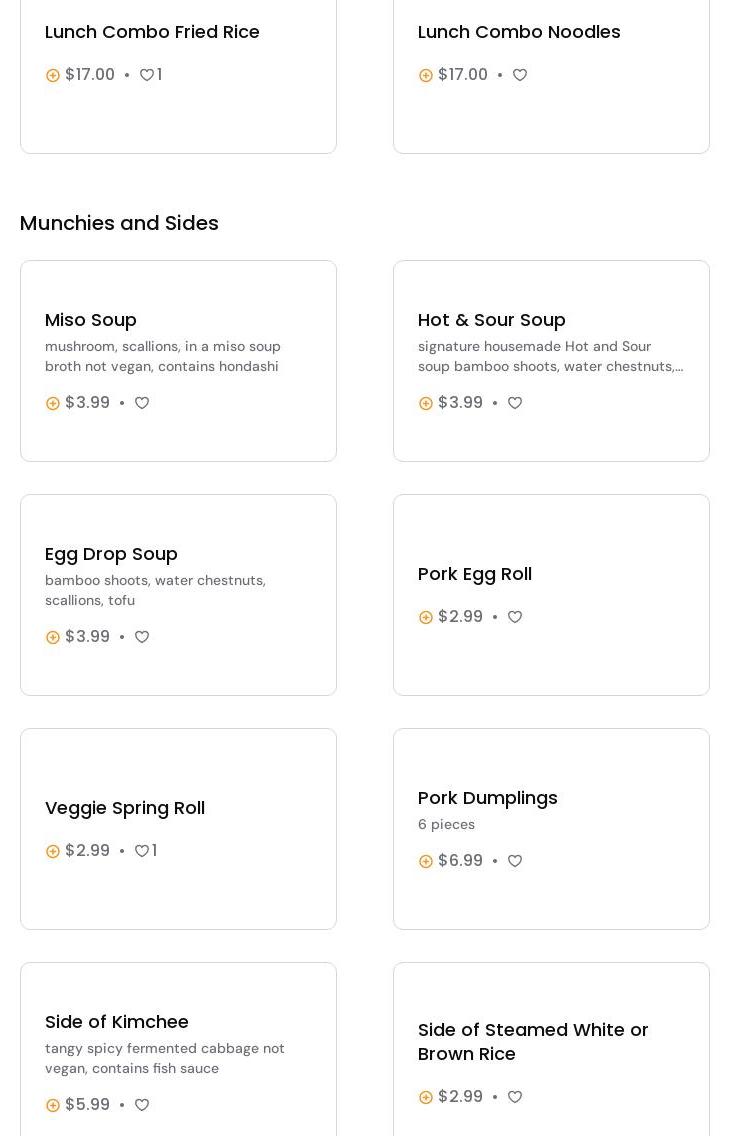Click the heart icon for Pork Dumplings
The height and width of the screenshot is (1136, 750).
click(515, 861)
